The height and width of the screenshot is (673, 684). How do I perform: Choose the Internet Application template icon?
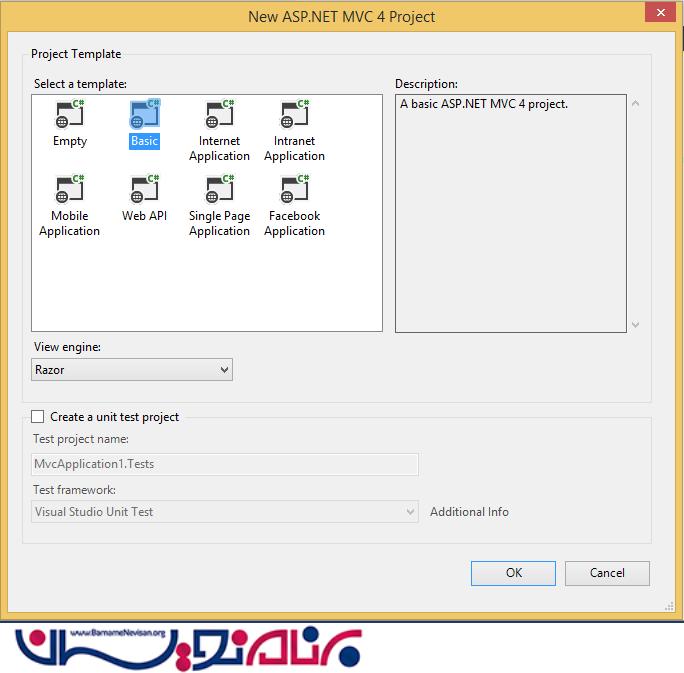[x=220, y=114]
